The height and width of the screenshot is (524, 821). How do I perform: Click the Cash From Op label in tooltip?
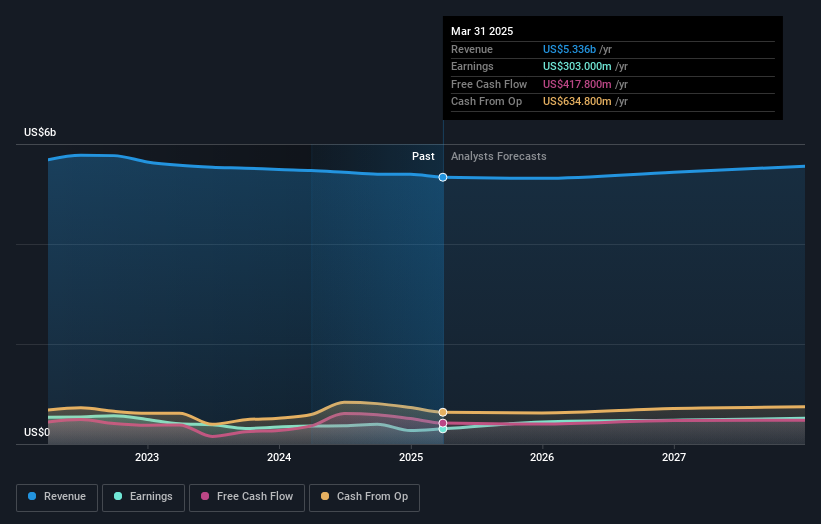coord(486,102)
